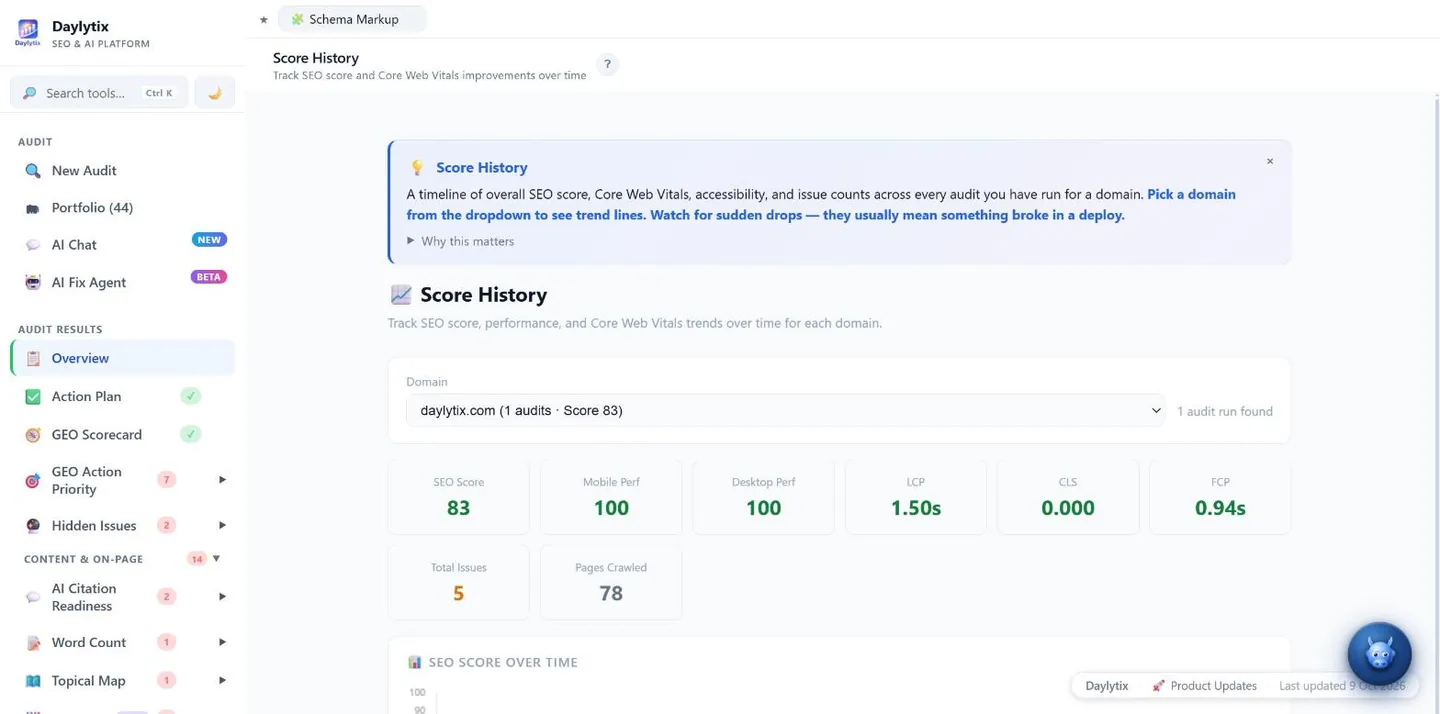Switch to the Schema Markup tab
1440x714 pixels.
(352, 19)
